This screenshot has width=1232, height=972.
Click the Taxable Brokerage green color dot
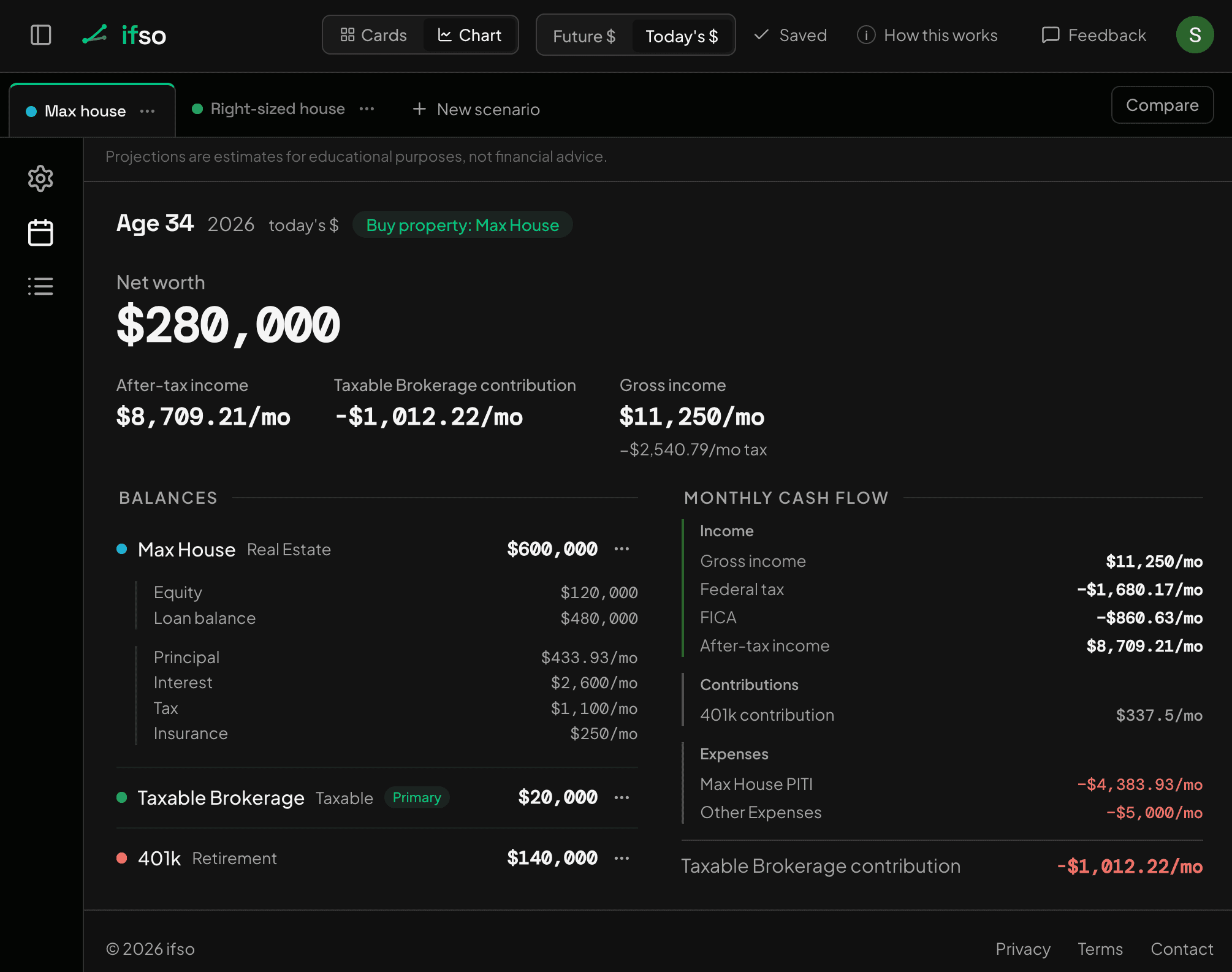tap(121, 797)
